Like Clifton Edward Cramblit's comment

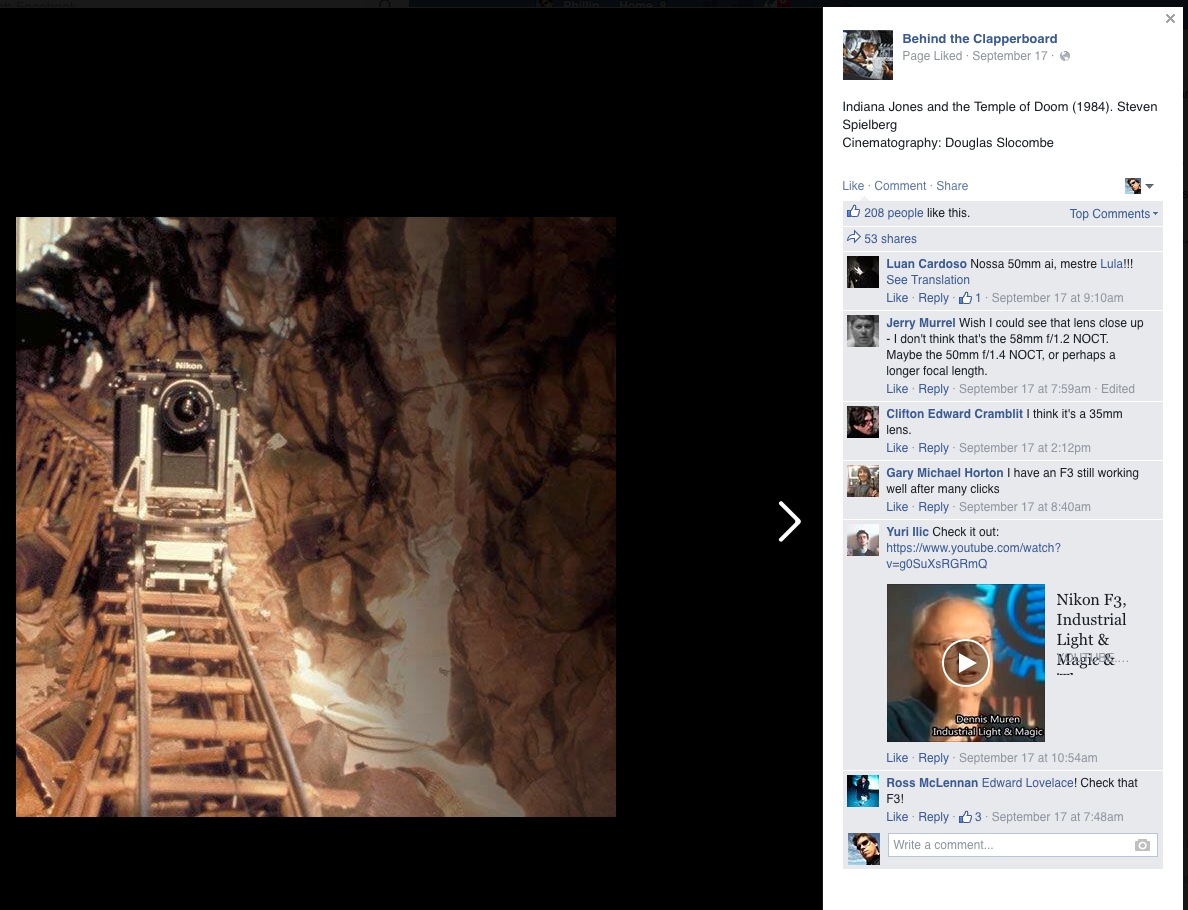(x=896, y=448)
